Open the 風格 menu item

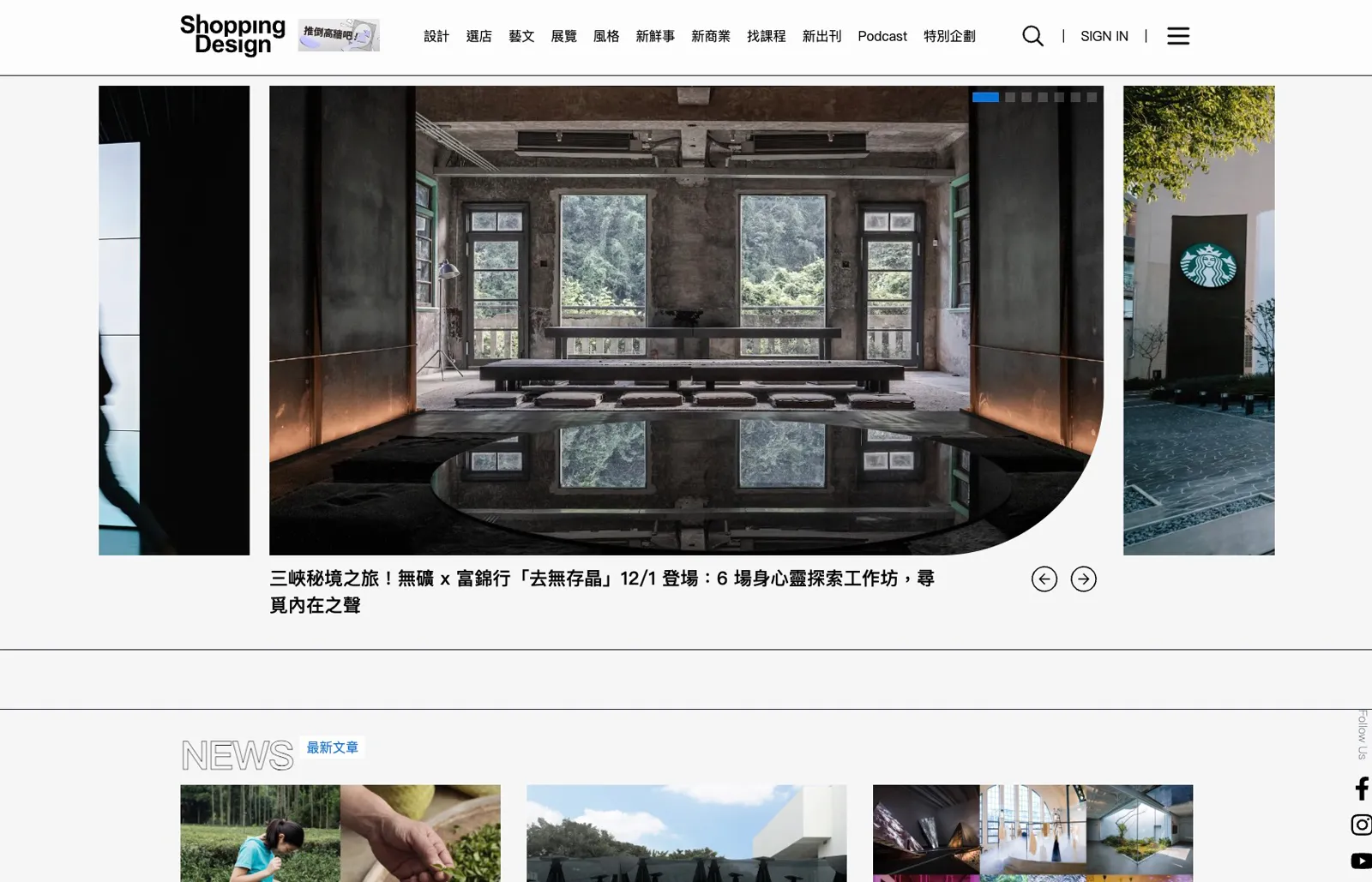coord(606,36)
